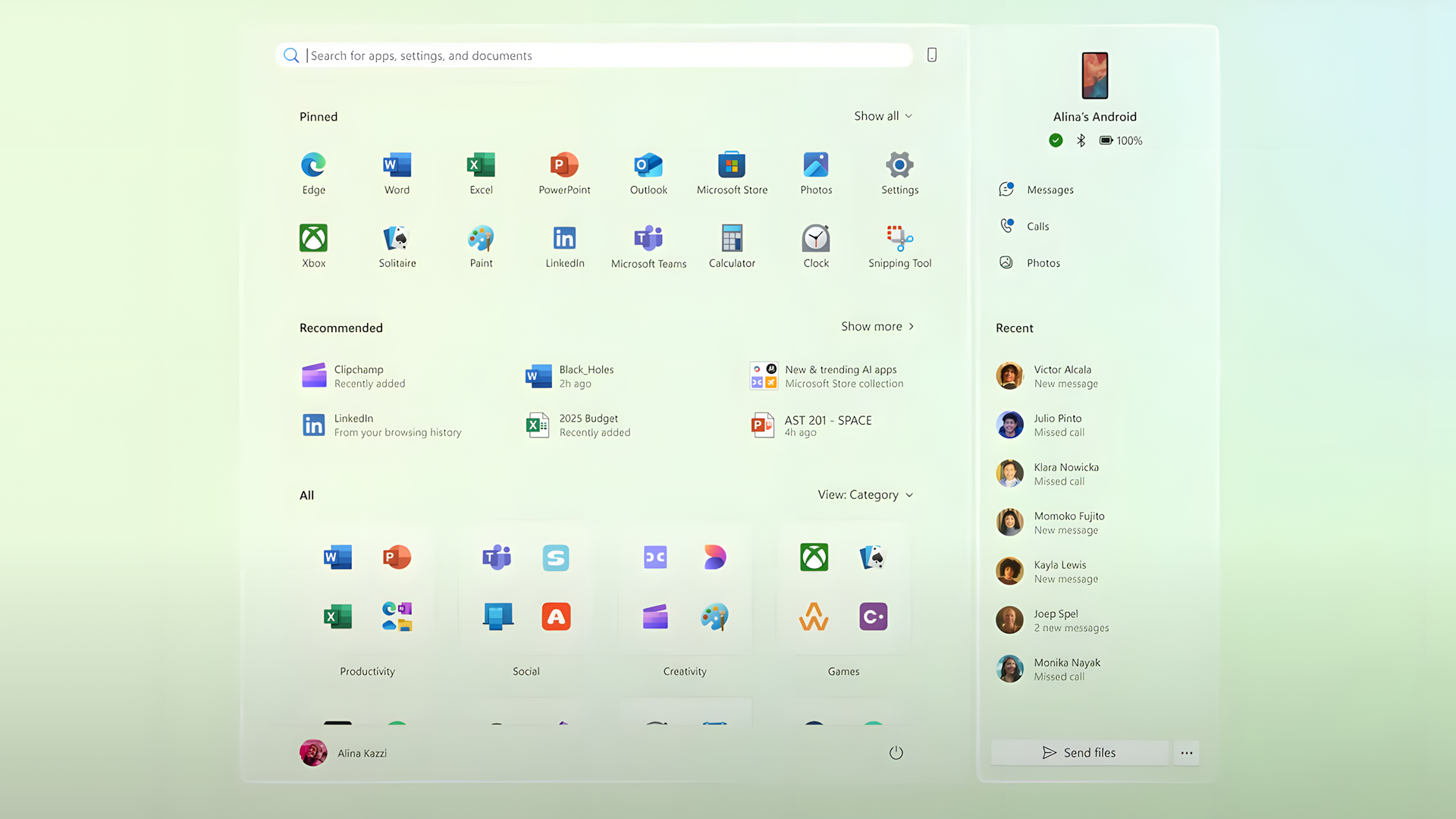
Task: Open the 2025 Budget spreadsheet
Action: (578, 425)
